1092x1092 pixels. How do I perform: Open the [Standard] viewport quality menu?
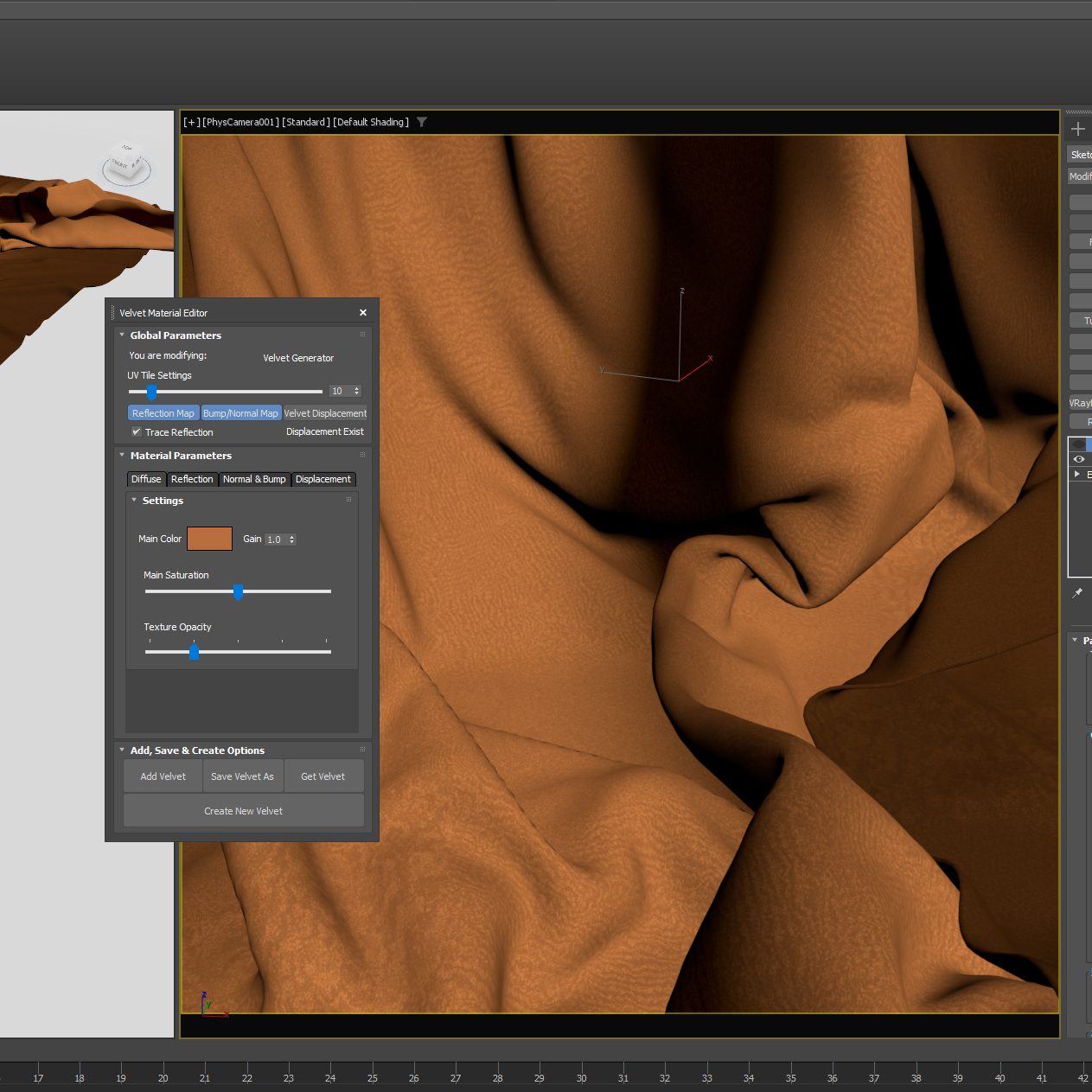(x=306, y=122)
